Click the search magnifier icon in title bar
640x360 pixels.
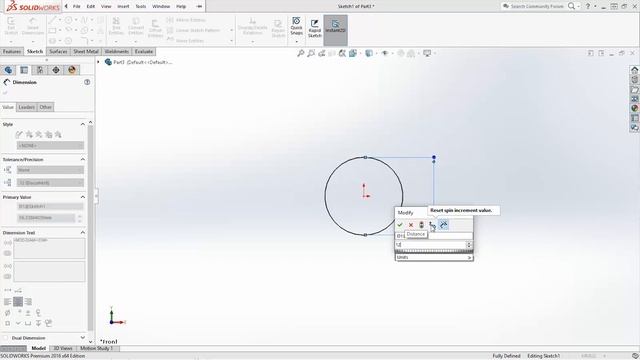[x=571, y=6]
